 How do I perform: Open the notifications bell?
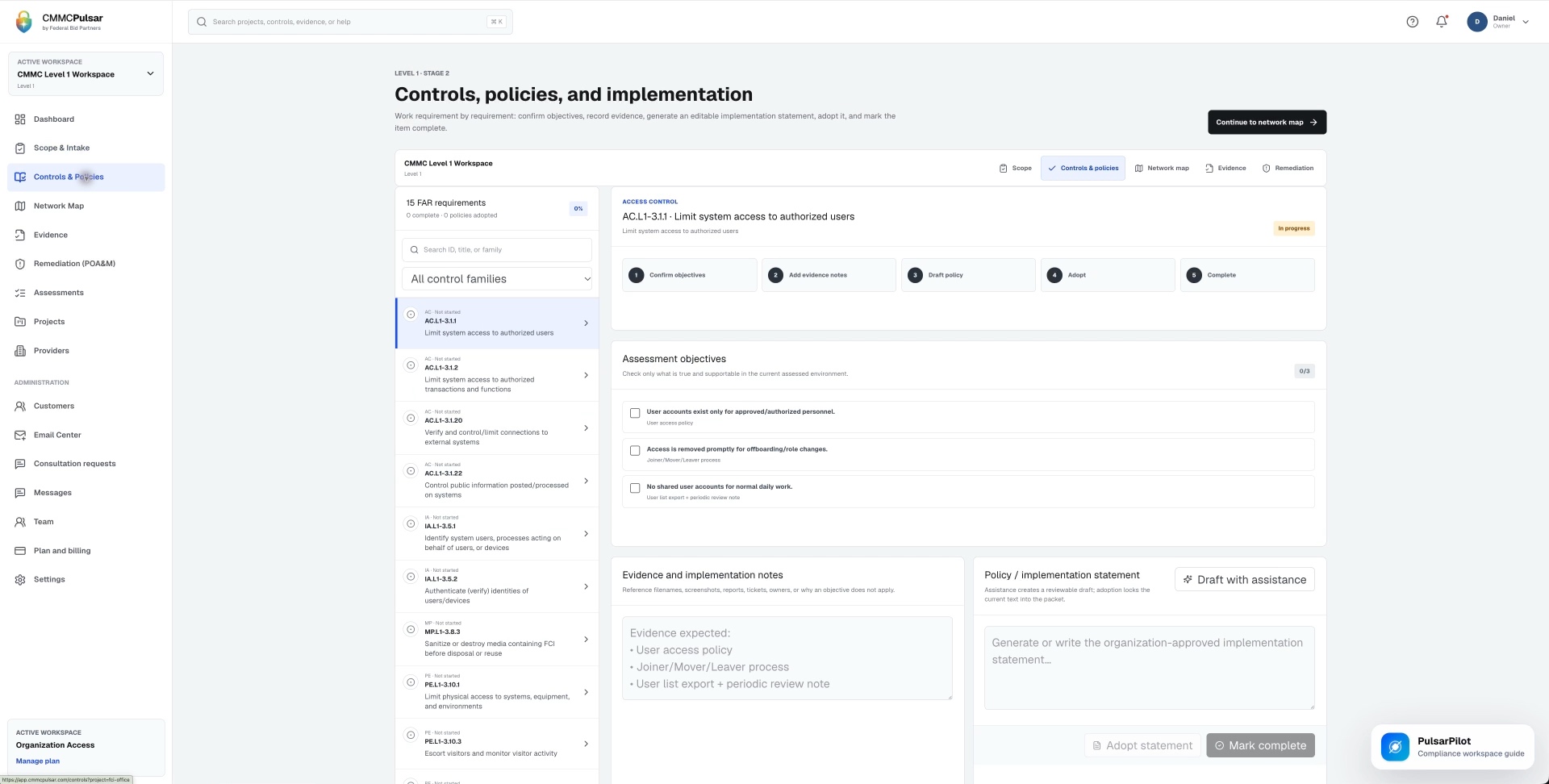tap(1442, 22)
